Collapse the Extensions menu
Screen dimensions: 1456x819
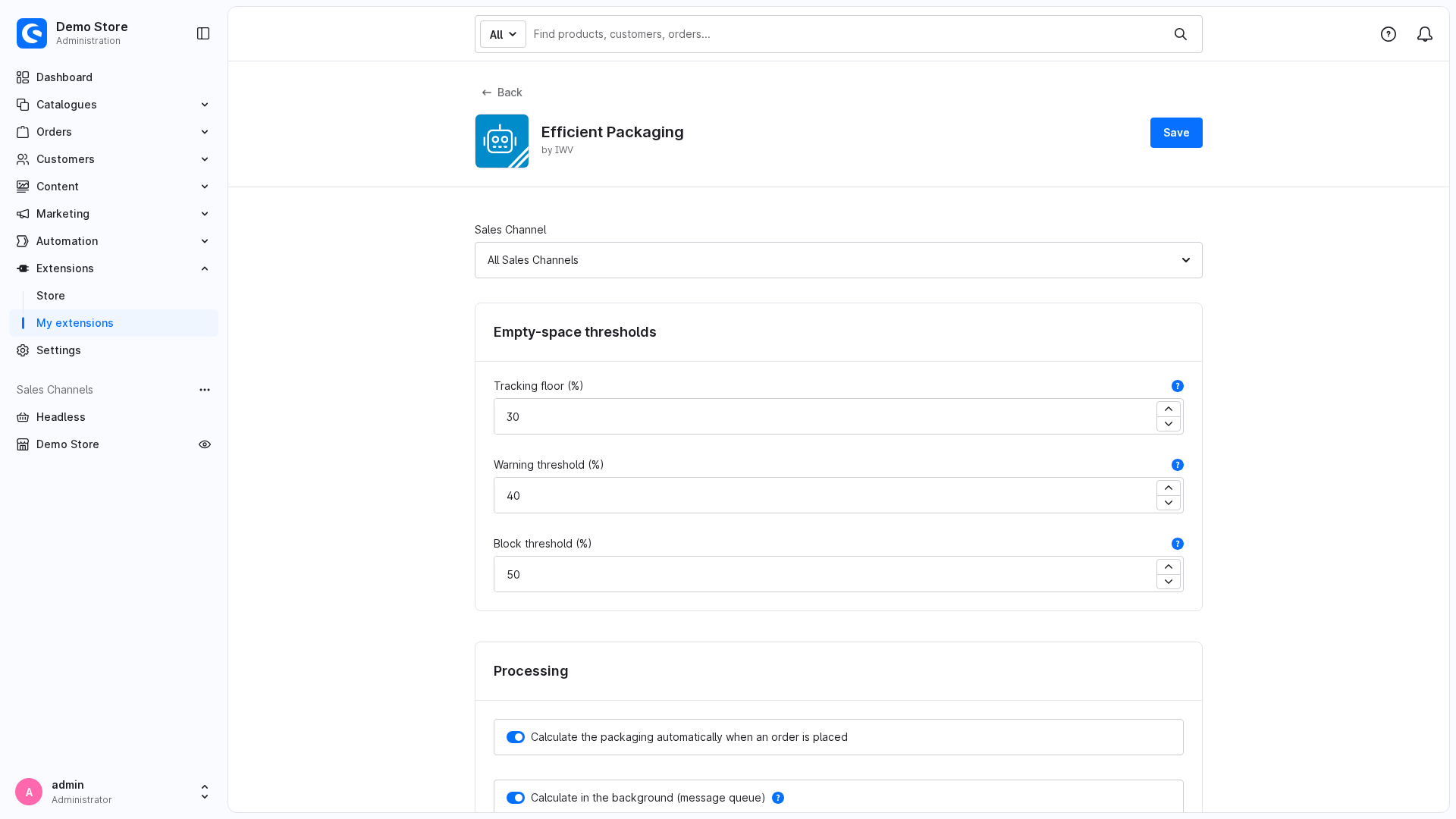pyautogui.click(x=114, y=268)
